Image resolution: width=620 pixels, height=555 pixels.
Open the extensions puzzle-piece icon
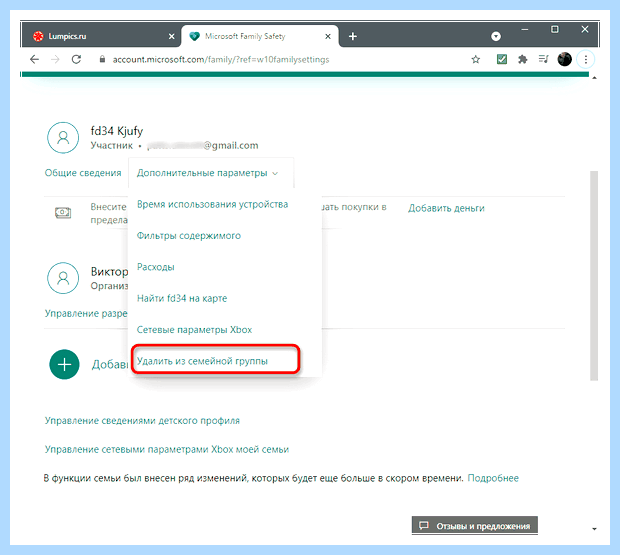click(523, 59)
